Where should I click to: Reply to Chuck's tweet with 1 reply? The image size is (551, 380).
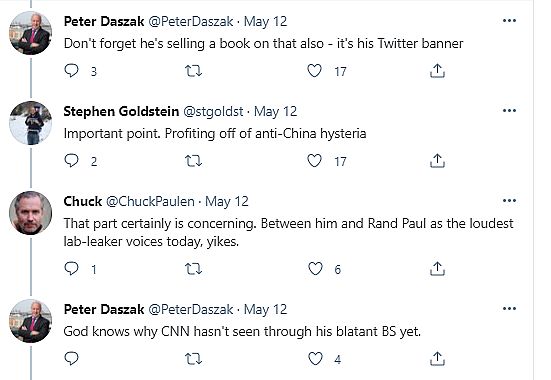click(71, 269)
